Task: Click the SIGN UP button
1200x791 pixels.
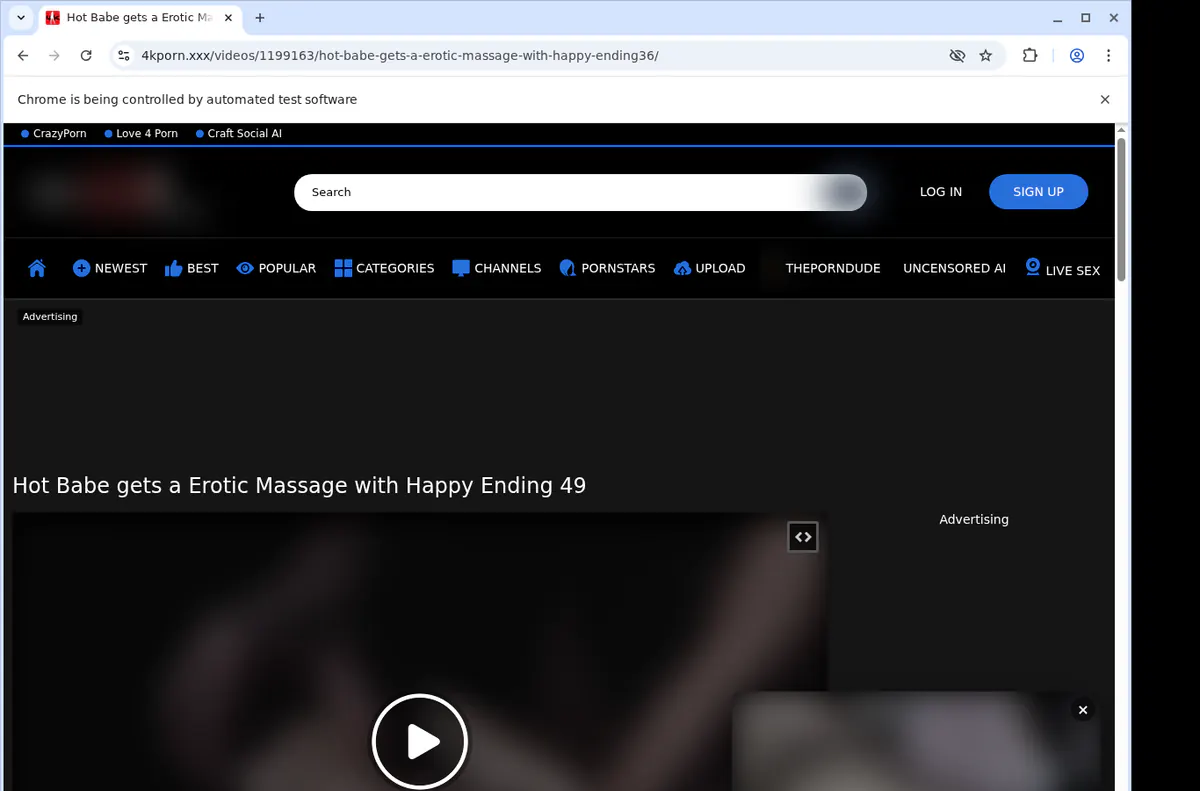Action: coord(1038,192)
